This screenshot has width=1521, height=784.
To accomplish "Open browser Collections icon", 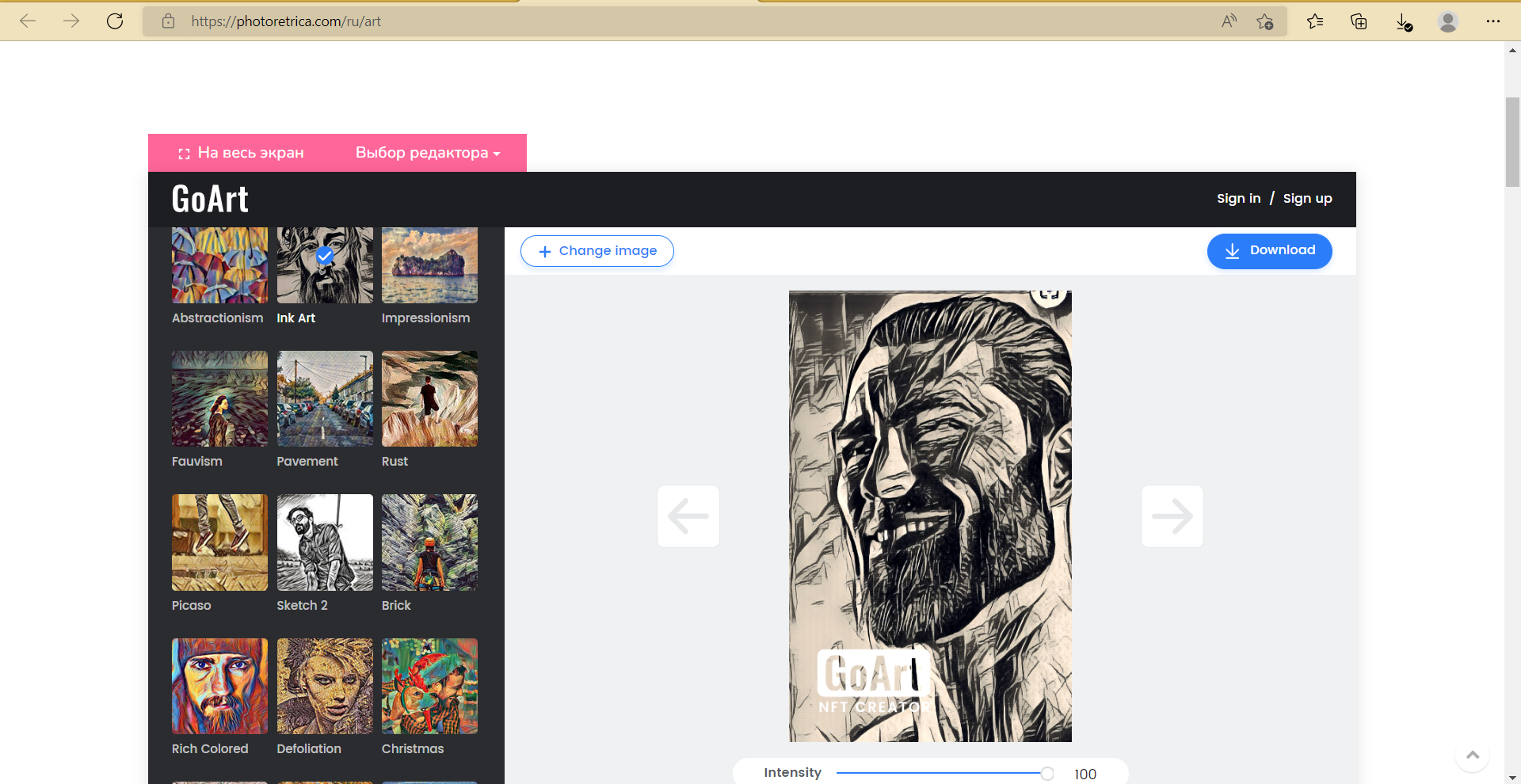I will pos(1359,21).
